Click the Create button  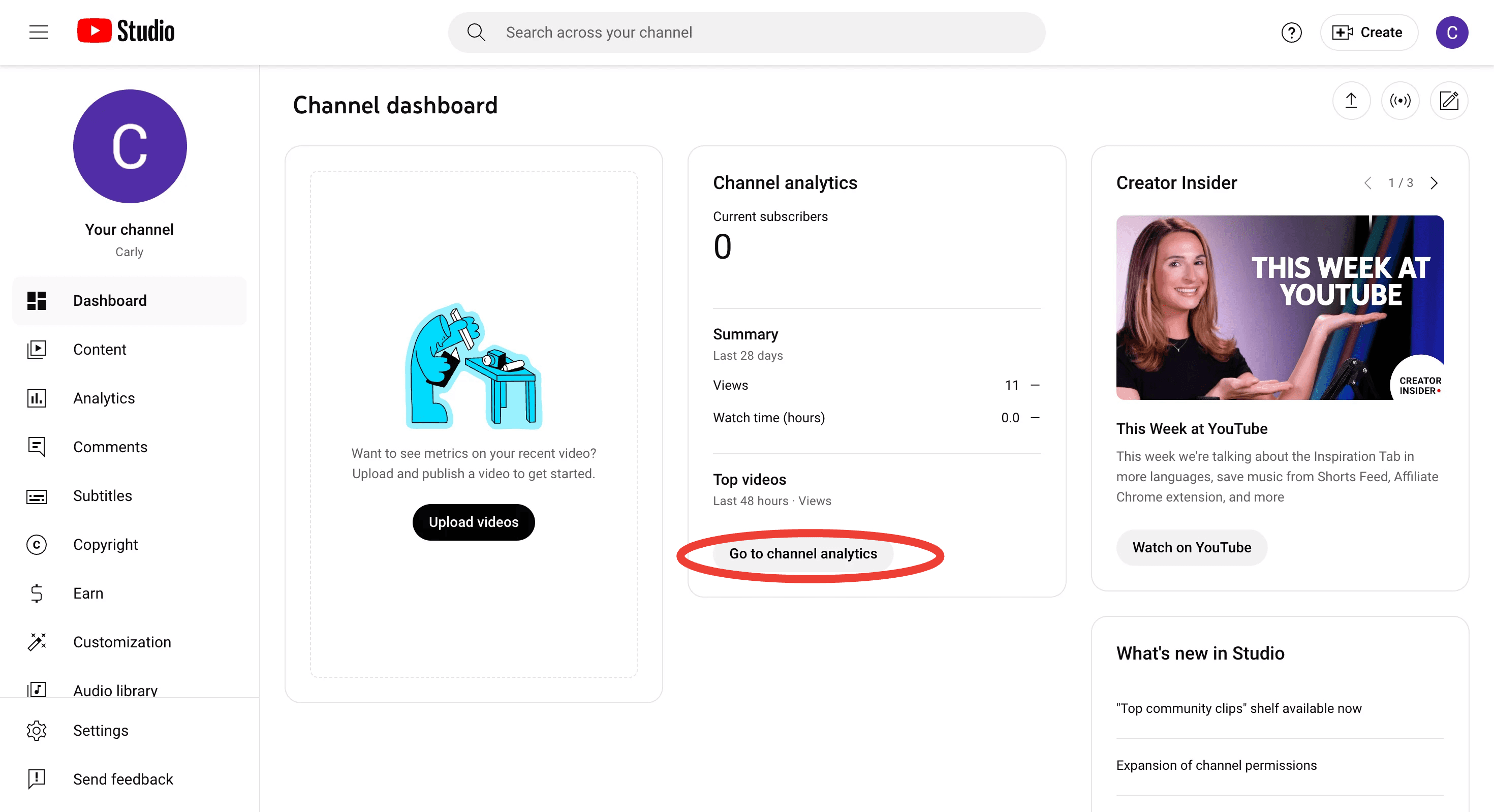click(x=1368, y=33)
